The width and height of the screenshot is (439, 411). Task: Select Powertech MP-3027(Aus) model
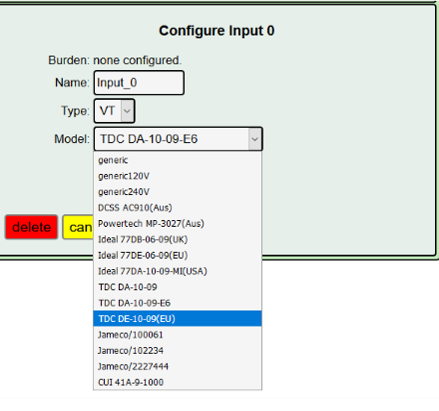pos(177,224)
